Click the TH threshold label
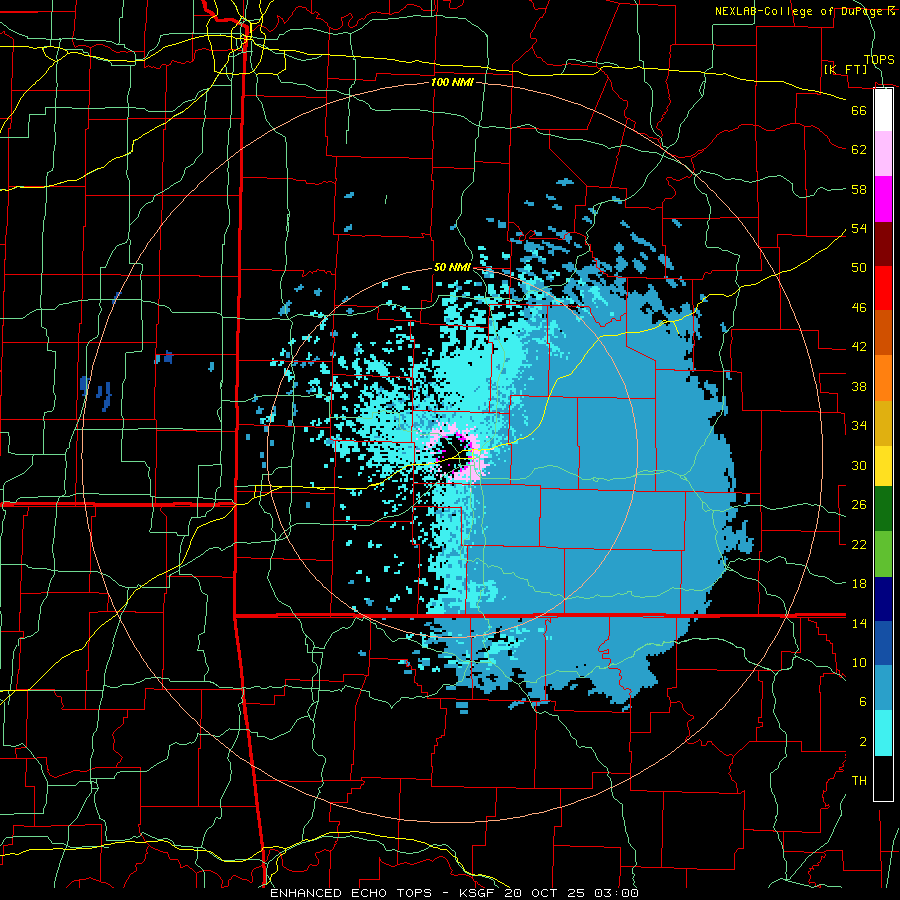The width and height of the screenshot is (900, 900). pyautogui.click(x=859, y=781)
